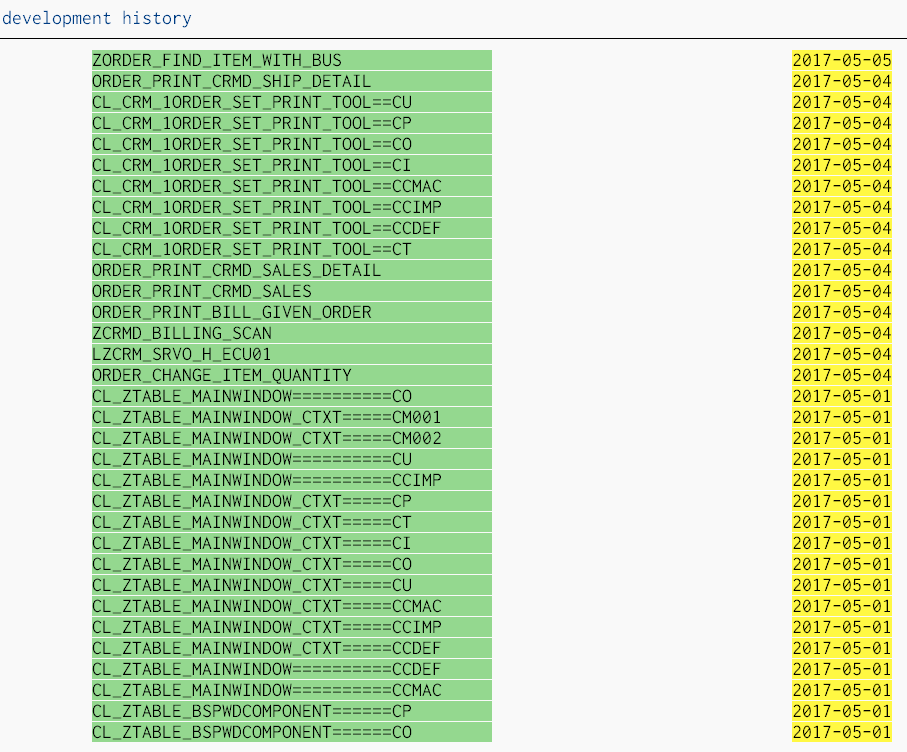This screenshot has height=752, width=907.
Task: Click CL_CRM_1ORDER_SET_PRINT_TOOL==CCIMP
Action: click(x=292, y=207)
